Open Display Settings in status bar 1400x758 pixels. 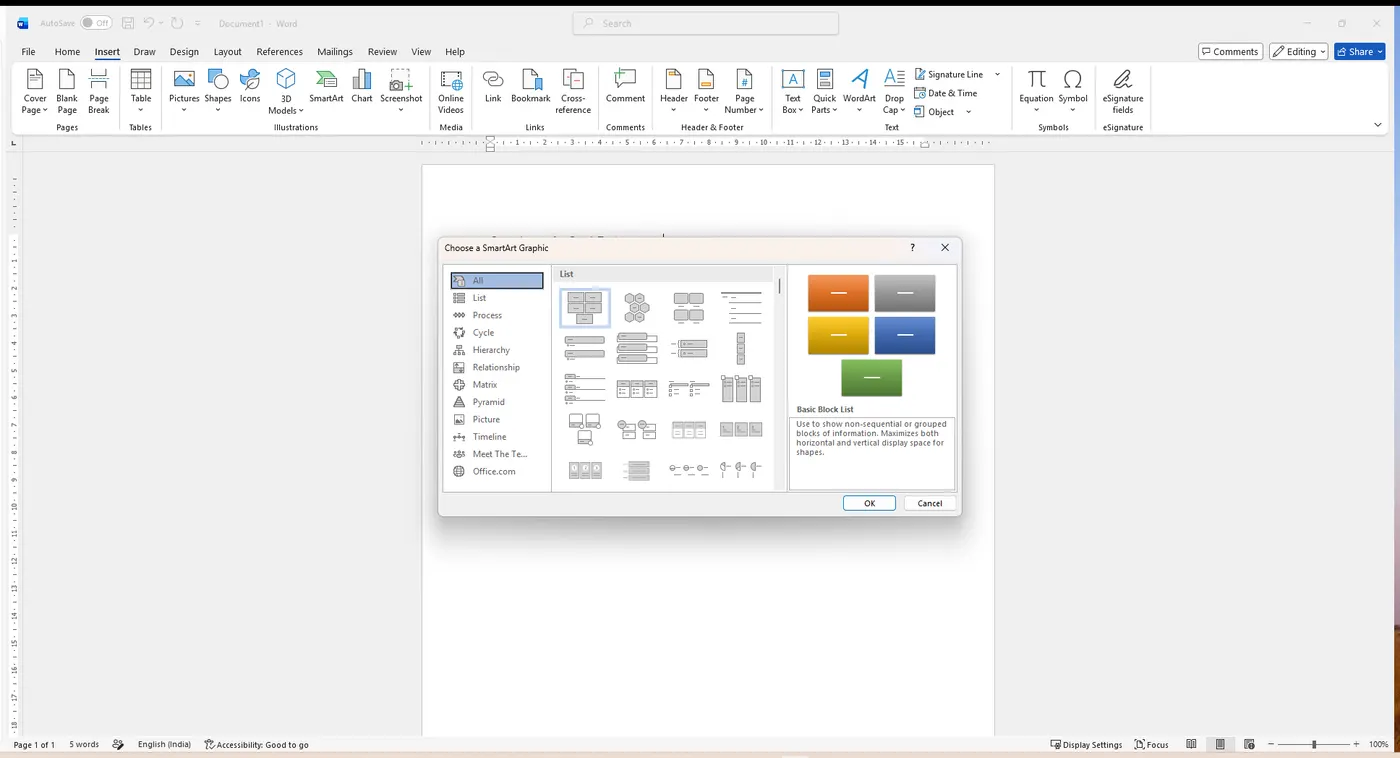tap(1086, 744)
